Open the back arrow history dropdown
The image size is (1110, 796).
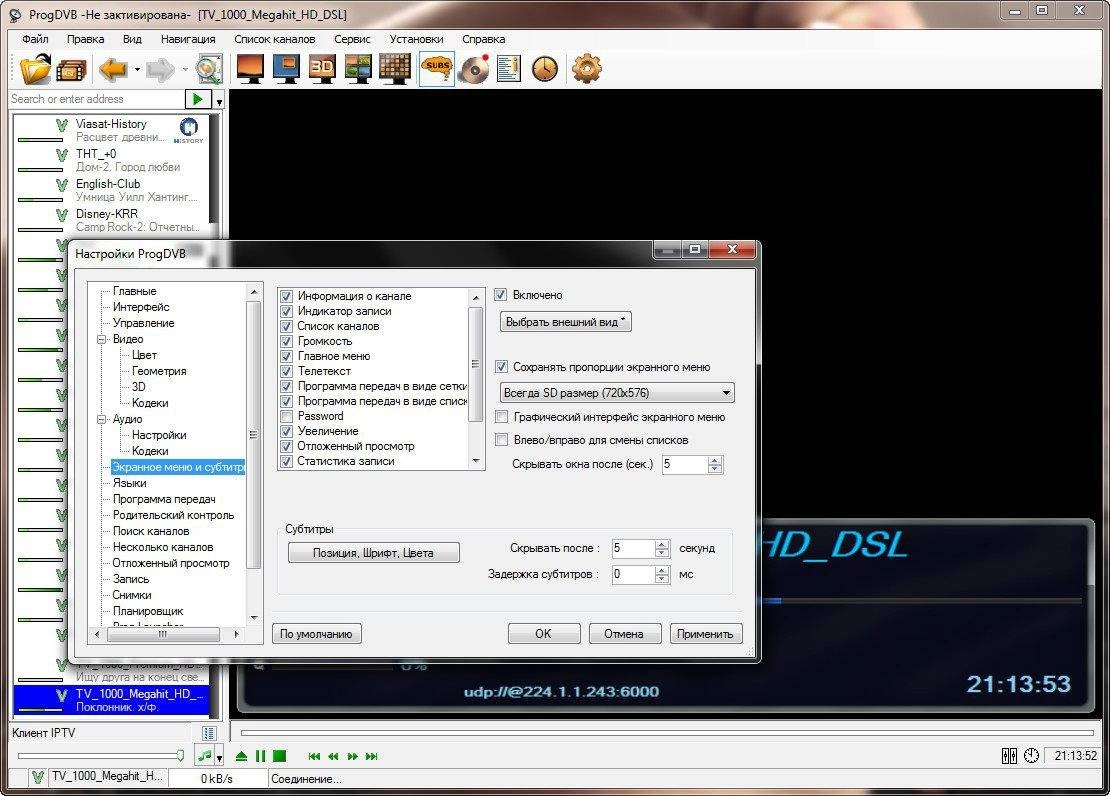tap(137, 69)
